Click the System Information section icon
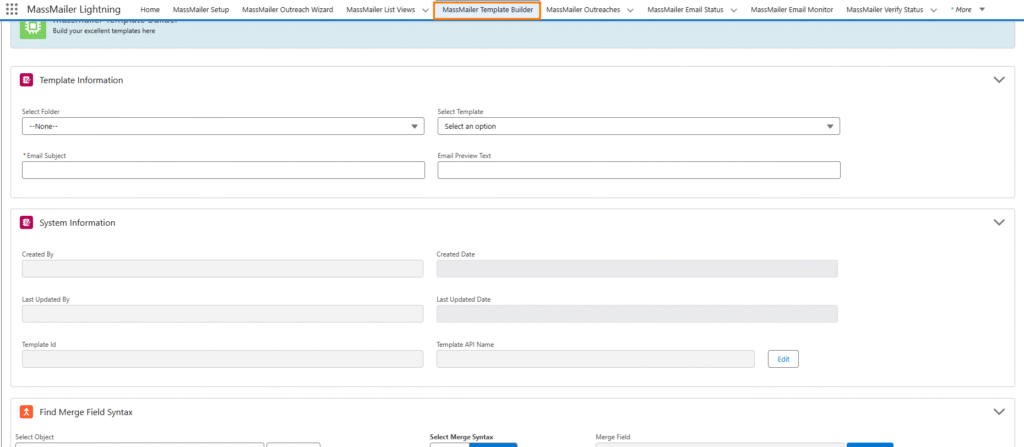 26,222
